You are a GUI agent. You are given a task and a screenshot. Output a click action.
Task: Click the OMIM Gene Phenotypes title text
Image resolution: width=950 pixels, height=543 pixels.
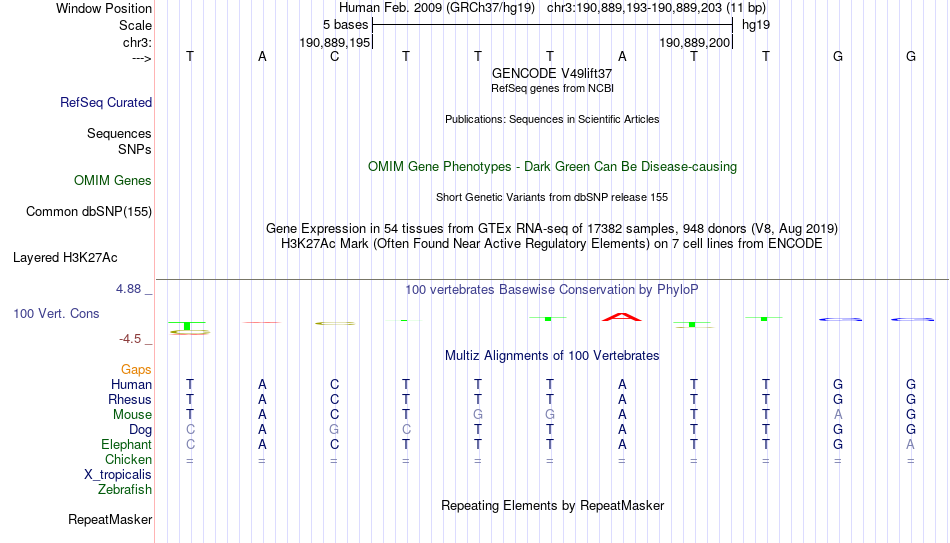[552, 167]
